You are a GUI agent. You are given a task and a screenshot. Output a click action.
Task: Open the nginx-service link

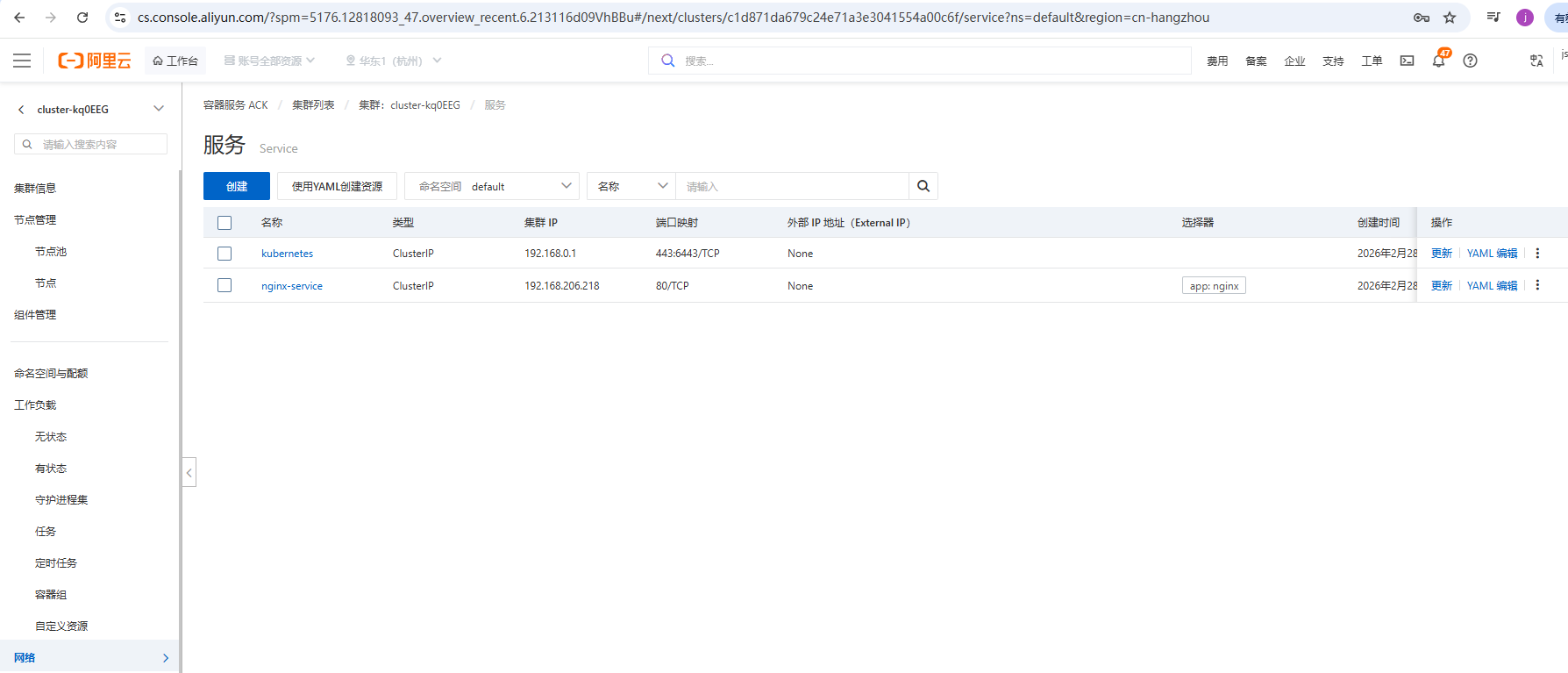click(x=292, y=286)
